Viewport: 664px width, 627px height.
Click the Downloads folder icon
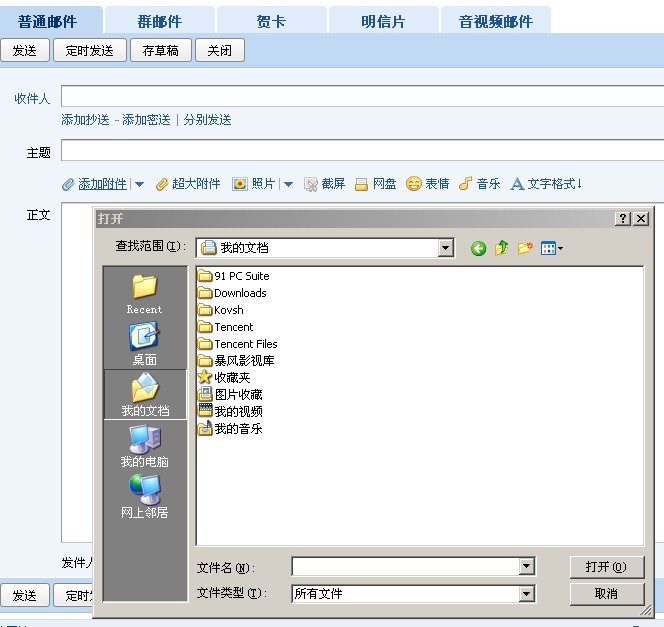pyautogui.click(x=205, y=293)
